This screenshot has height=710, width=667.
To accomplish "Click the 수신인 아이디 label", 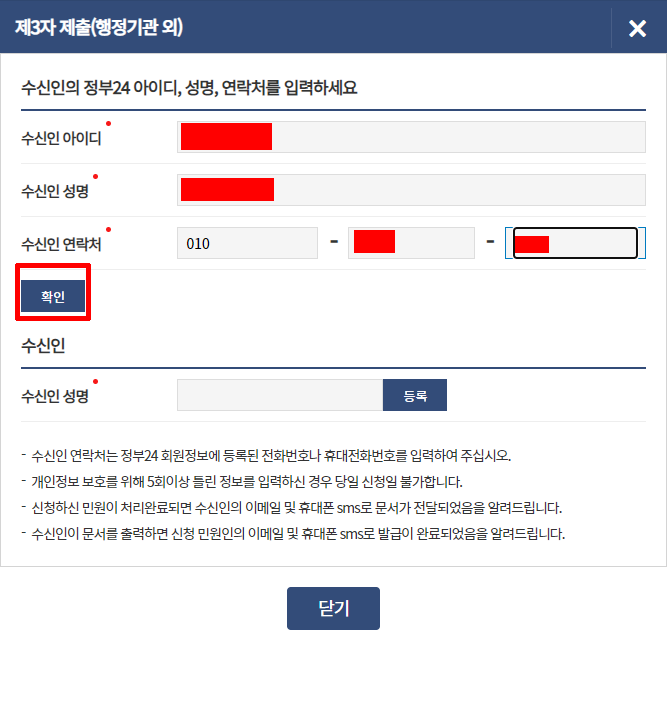I will 61,138.
